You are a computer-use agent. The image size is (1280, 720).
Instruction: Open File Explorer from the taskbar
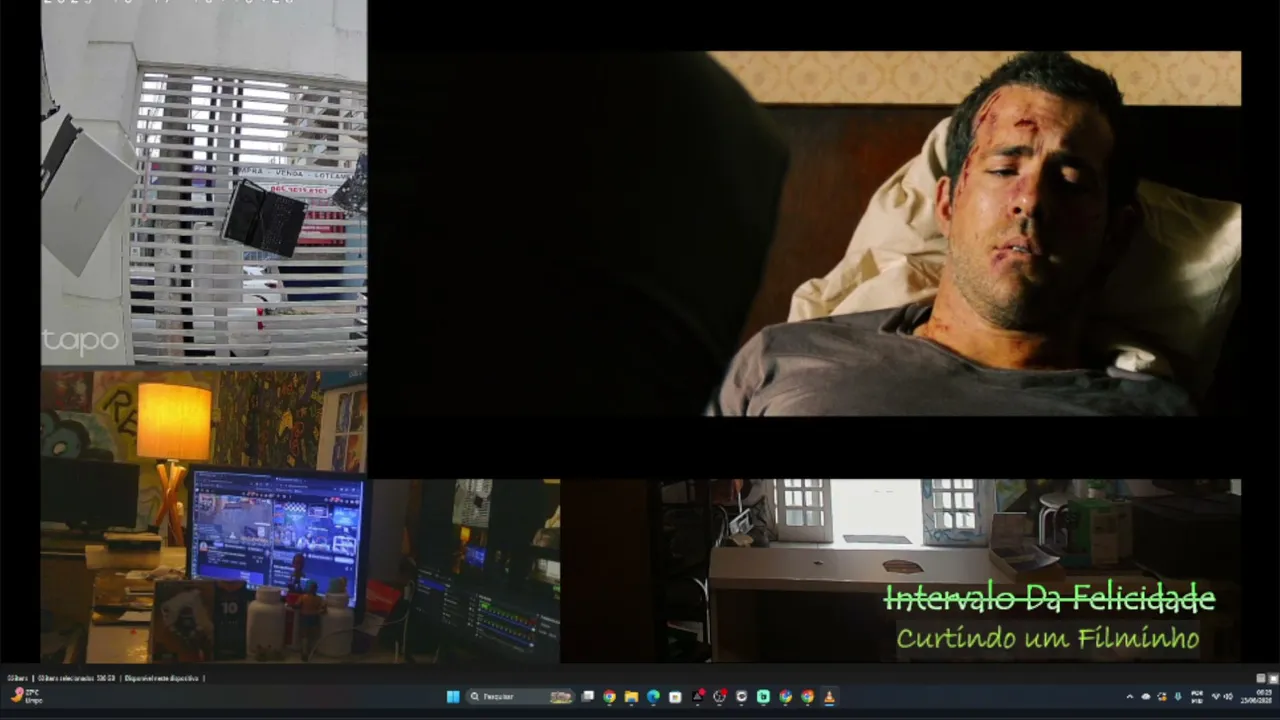click(x=631, y=696)
